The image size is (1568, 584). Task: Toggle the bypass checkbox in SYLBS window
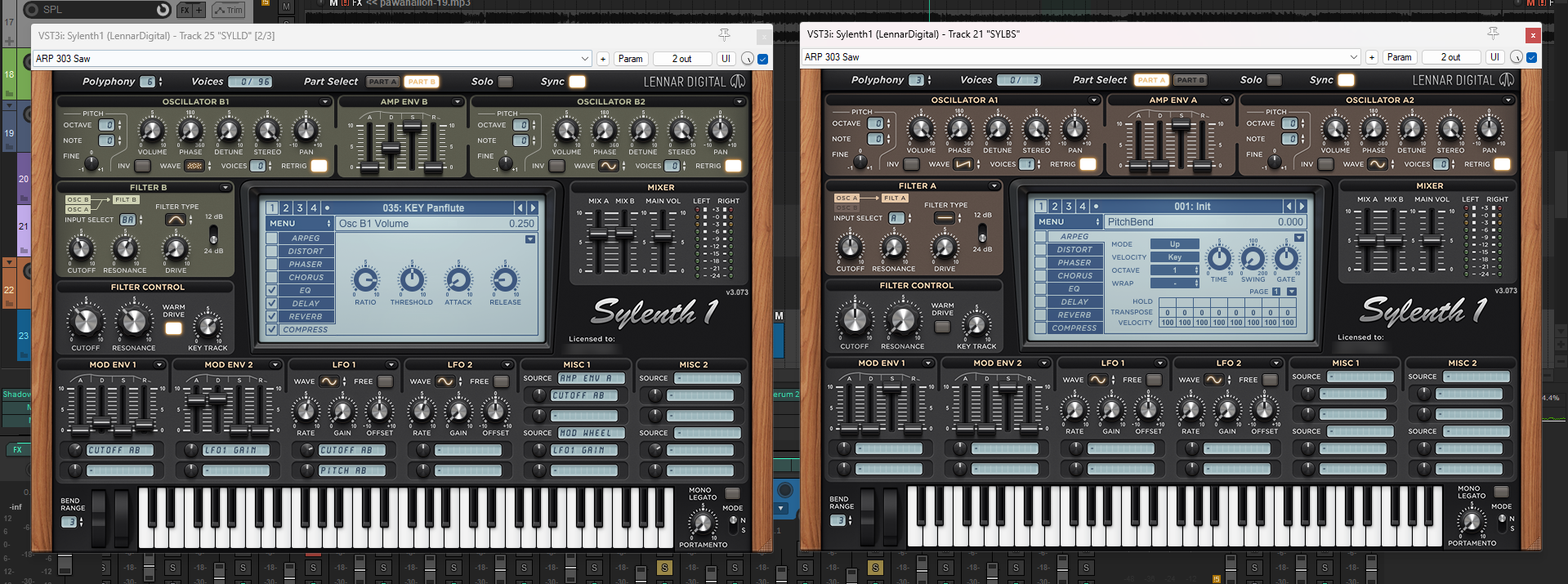click(x=1531, y=57)
